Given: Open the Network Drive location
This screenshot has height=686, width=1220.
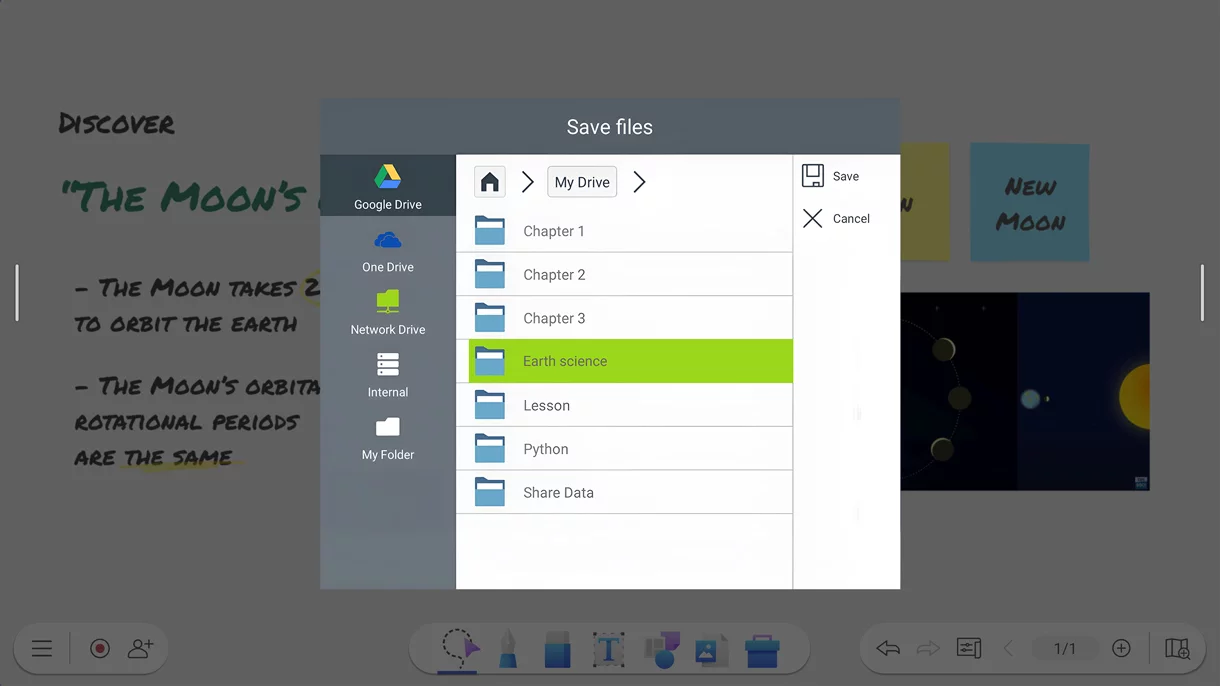Looking at the screenshot, I should [x=387, y=312].
